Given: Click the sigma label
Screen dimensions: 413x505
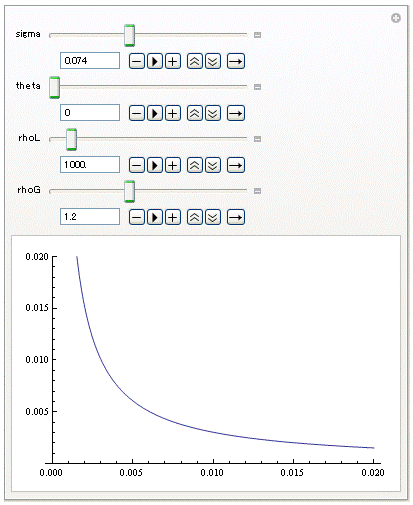Looking at the screenshot, I should point(28,34).
